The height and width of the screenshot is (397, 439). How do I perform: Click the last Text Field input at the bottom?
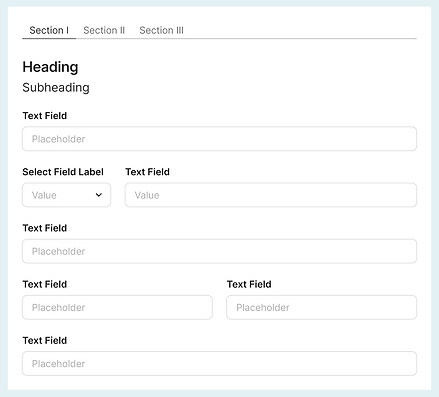(219, 363)
